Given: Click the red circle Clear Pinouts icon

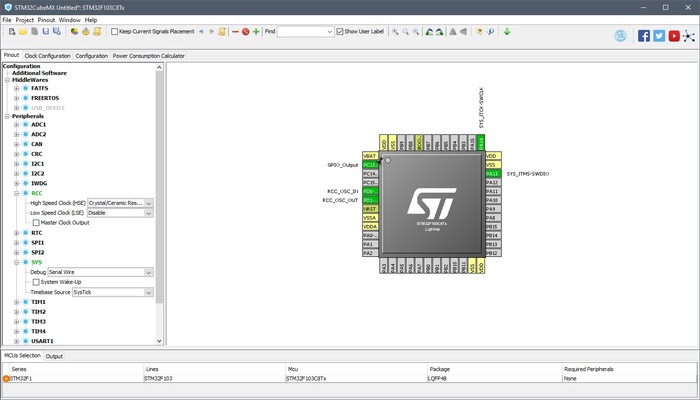Looking at the screenshot, I should 246,32.
